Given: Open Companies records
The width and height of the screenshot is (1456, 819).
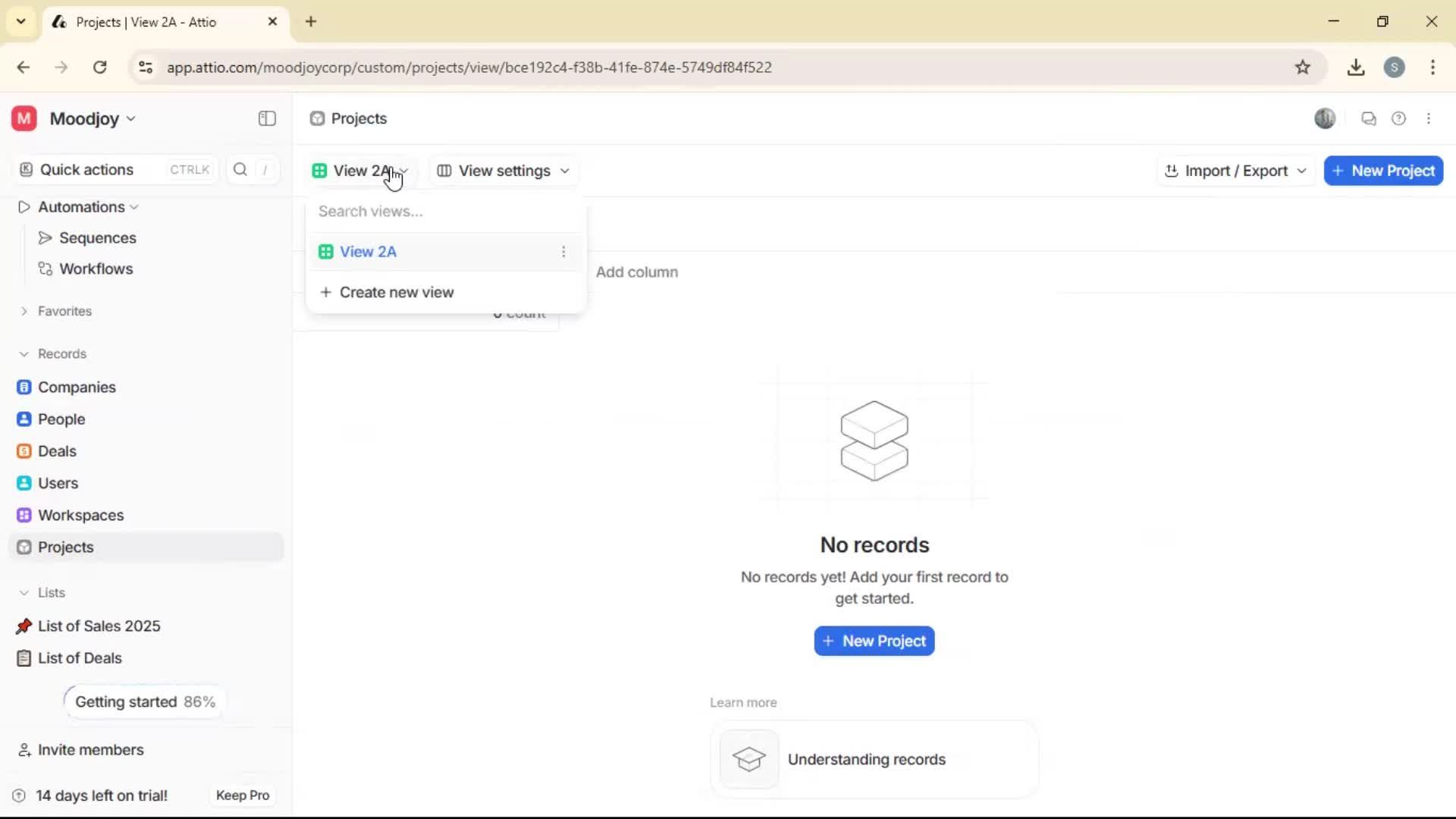Looking at the screenshot, I should click(75, 387).
